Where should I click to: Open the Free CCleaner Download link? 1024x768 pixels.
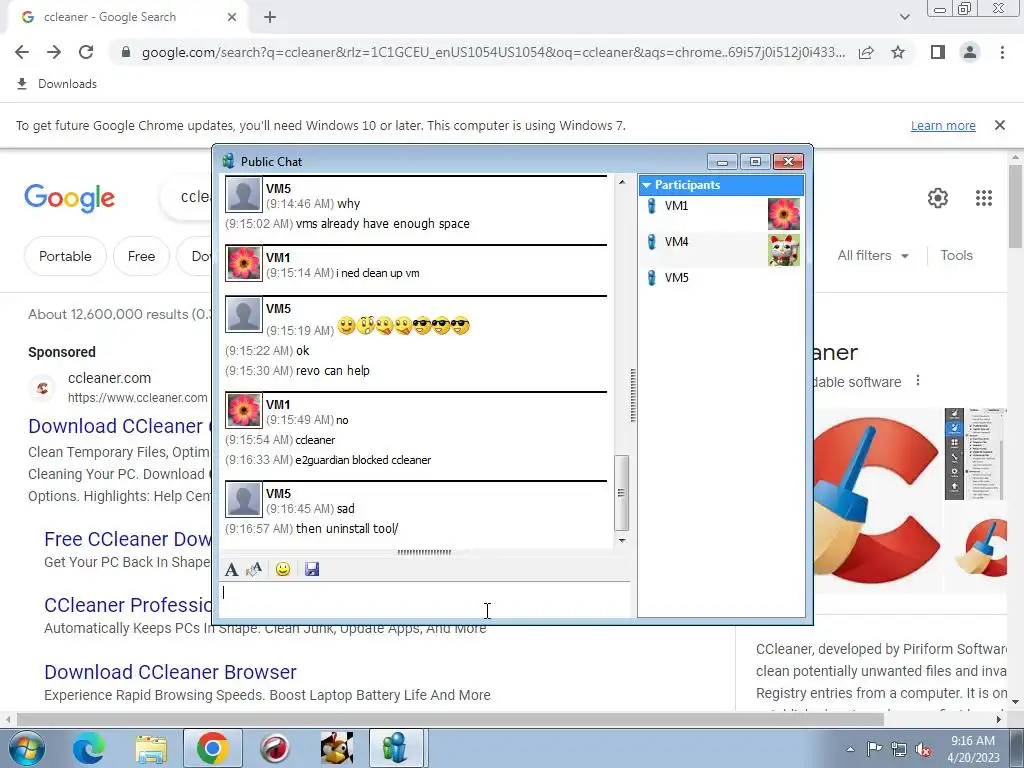pyautogui.click(x=128, y=539)
